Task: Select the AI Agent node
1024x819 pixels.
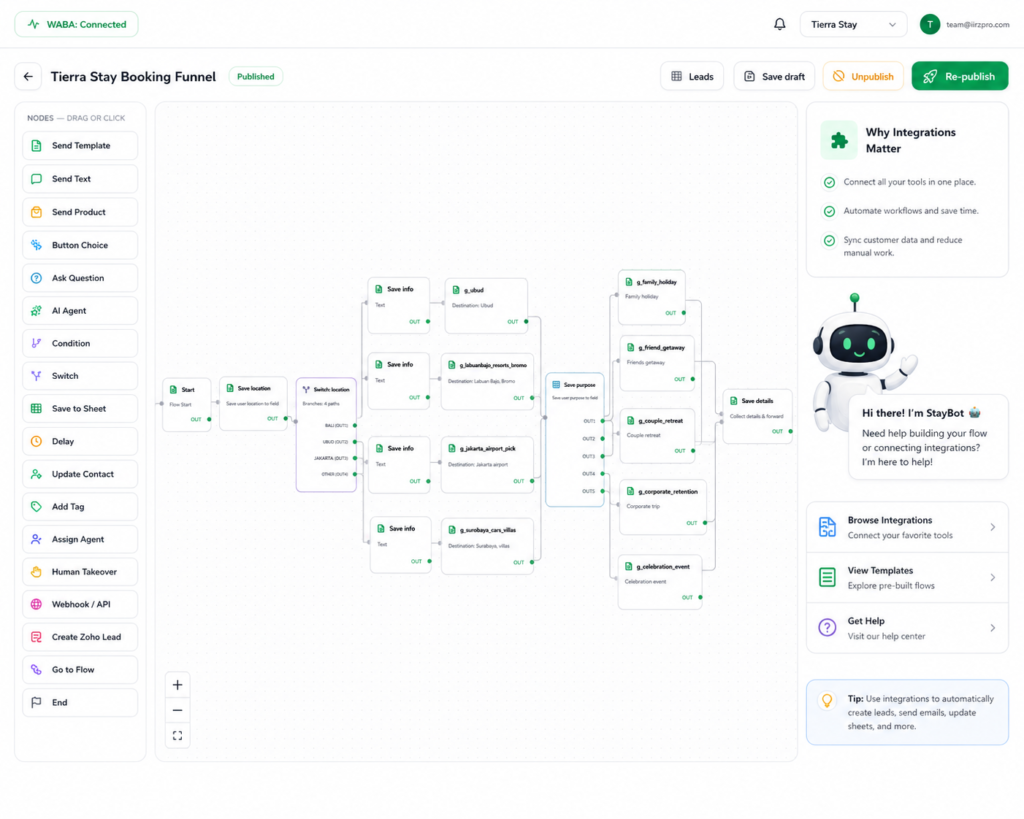Action: click(80, 311)
